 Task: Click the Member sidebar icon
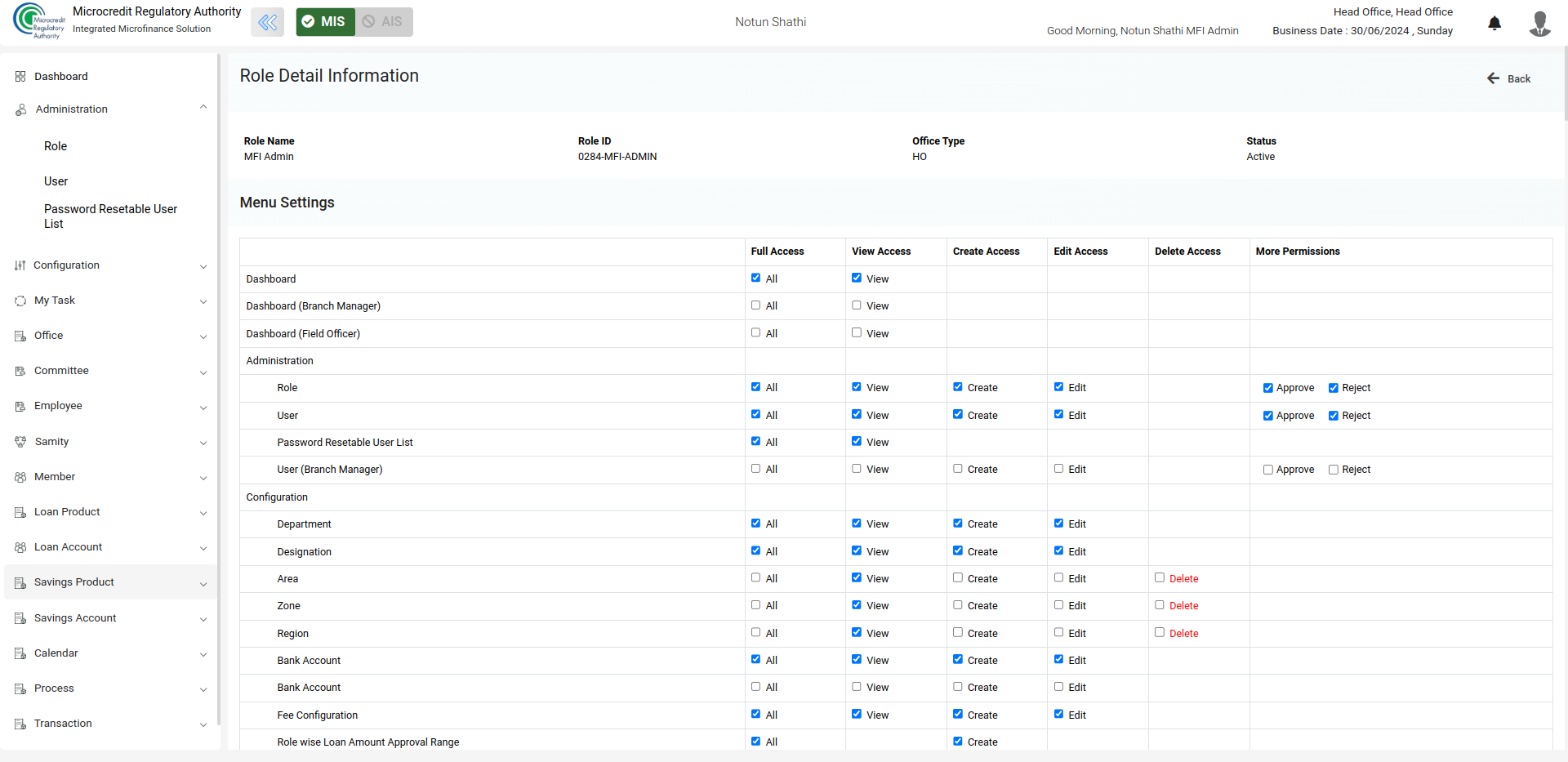[20, 477]
